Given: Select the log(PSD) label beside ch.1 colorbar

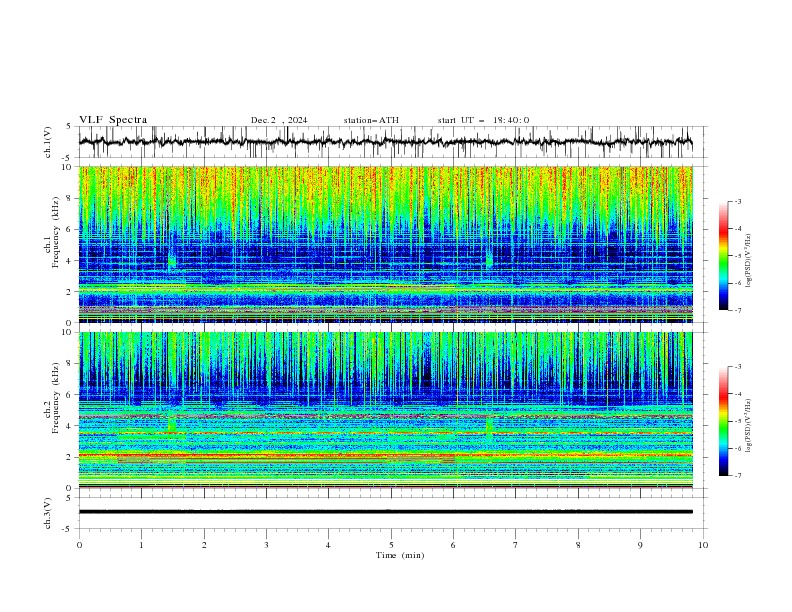Looking at the screenshot, I should tap(749, 261).
